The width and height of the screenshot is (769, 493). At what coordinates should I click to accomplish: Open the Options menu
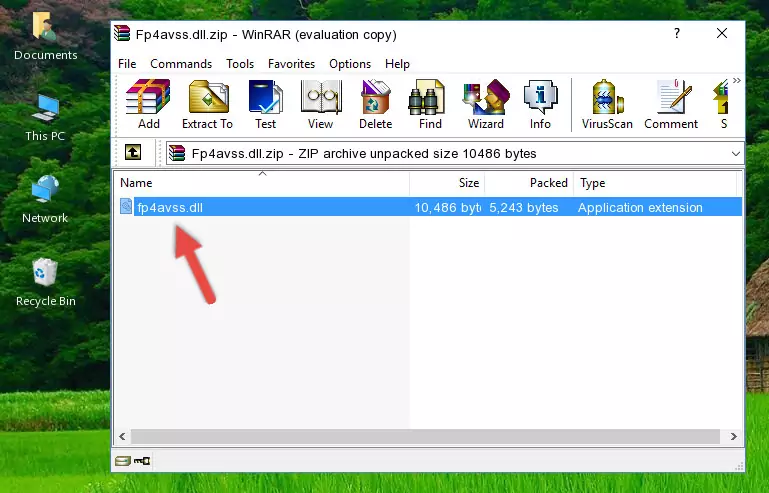pyautogui.click(x=350, y=64)
